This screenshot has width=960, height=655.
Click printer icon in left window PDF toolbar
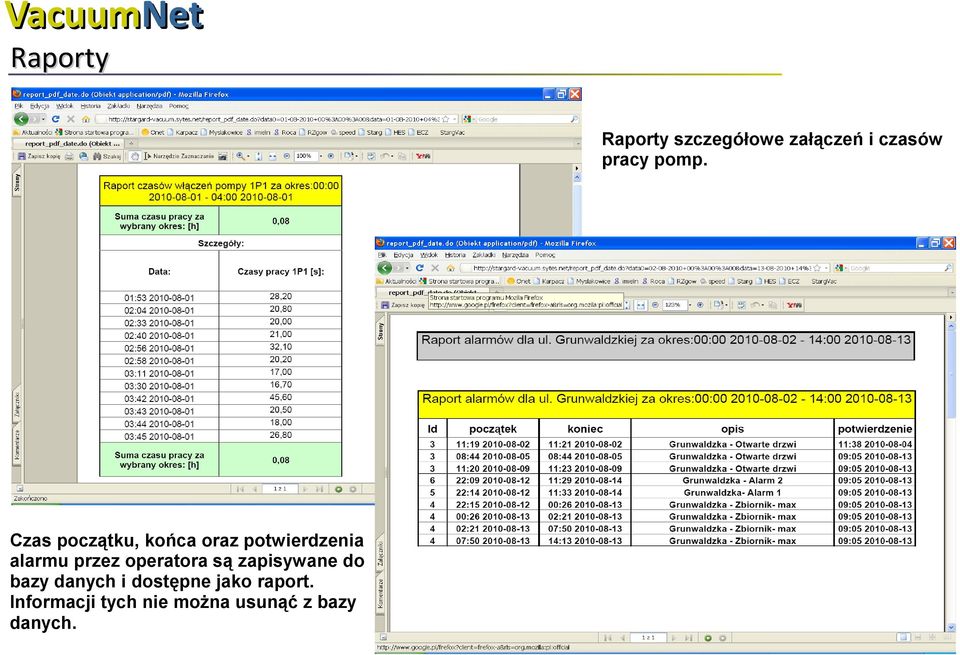[x=69, y=156]
